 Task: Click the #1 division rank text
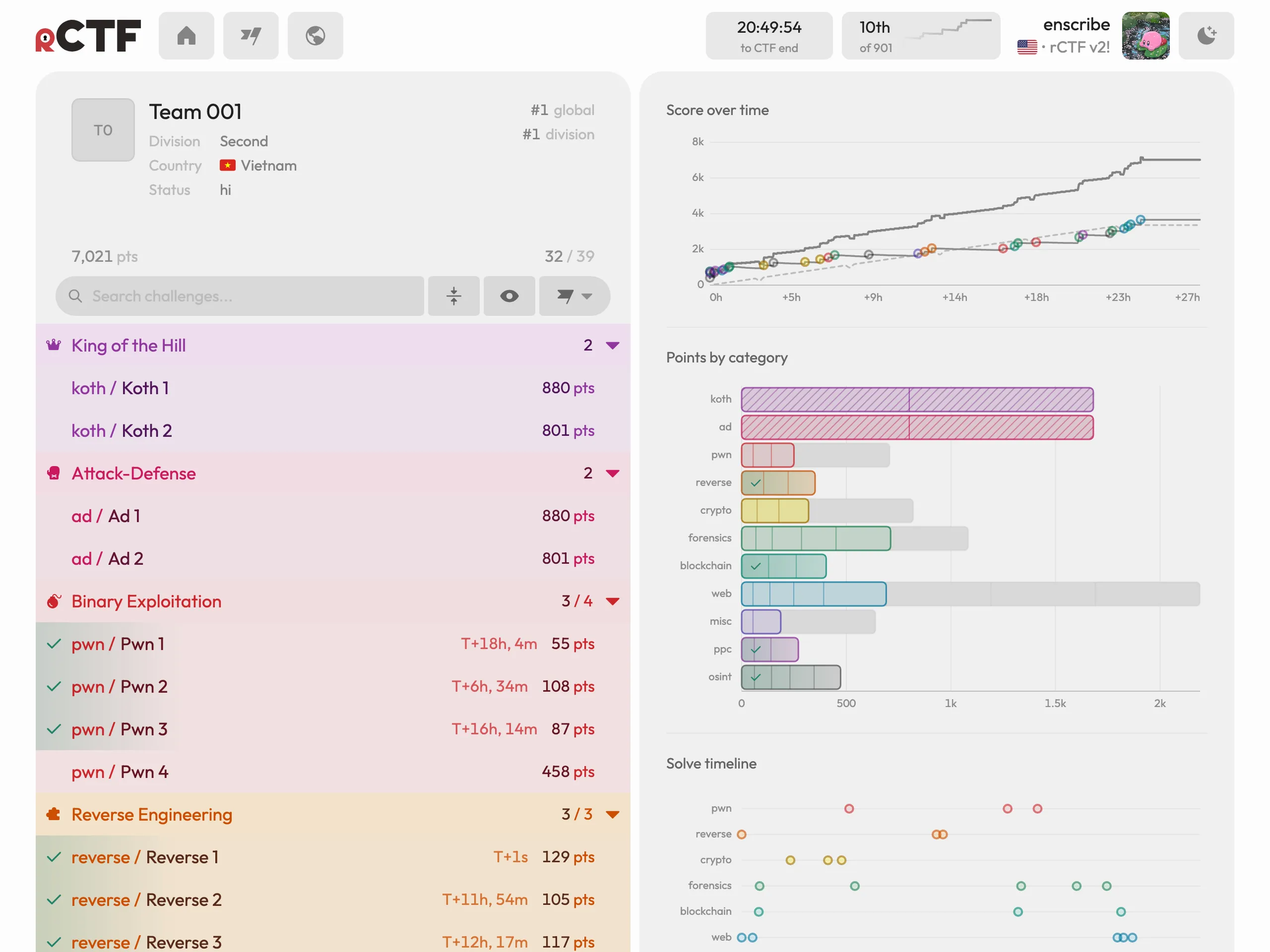click(x=558, y=134)
